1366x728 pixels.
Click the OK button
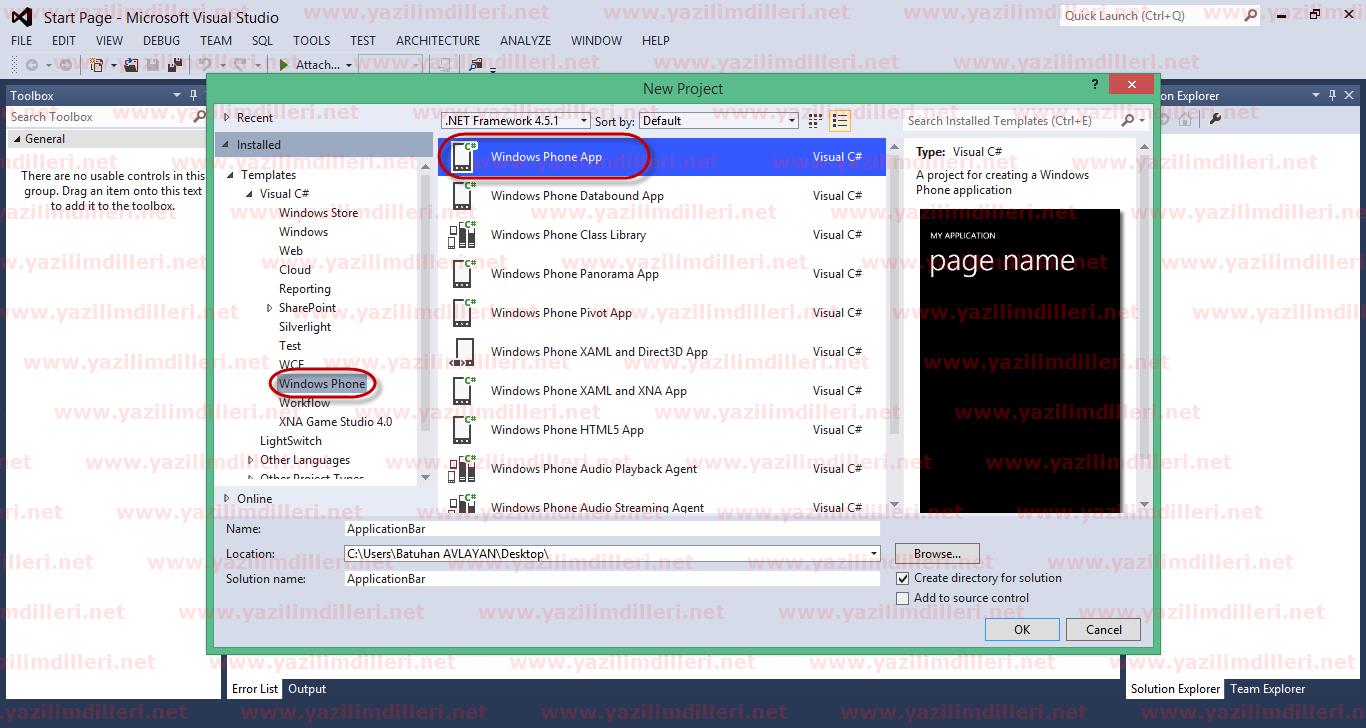coord(1022,630)
